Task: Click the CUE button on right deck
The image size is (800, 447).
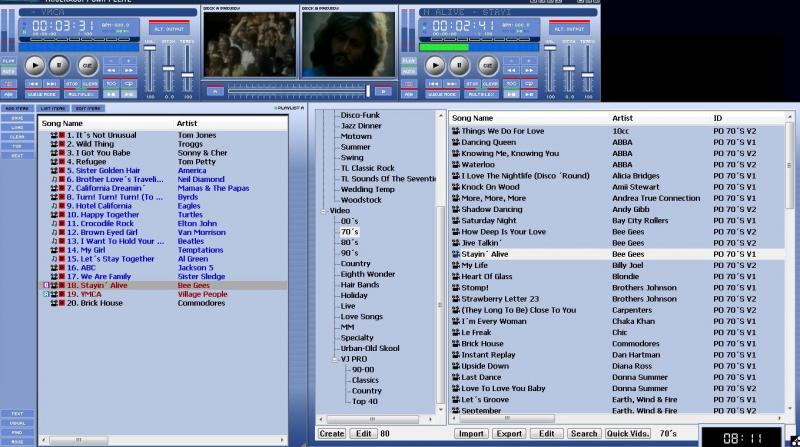Action: coord(488,64)
